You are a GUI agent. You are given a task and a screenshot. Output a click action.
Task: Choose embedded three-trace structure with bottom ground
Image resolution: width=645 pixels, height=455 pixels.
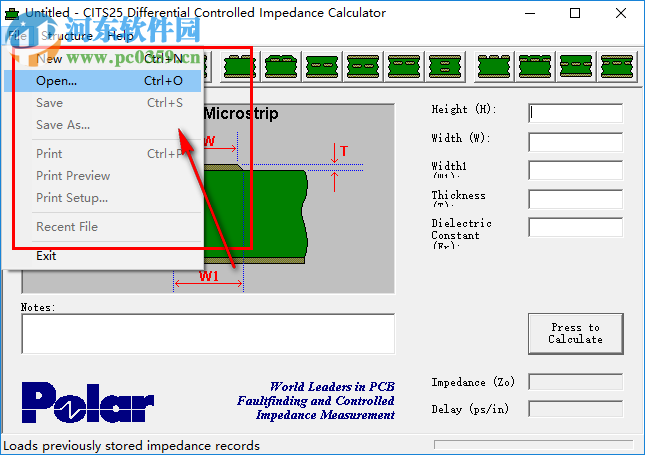[576, 67]
